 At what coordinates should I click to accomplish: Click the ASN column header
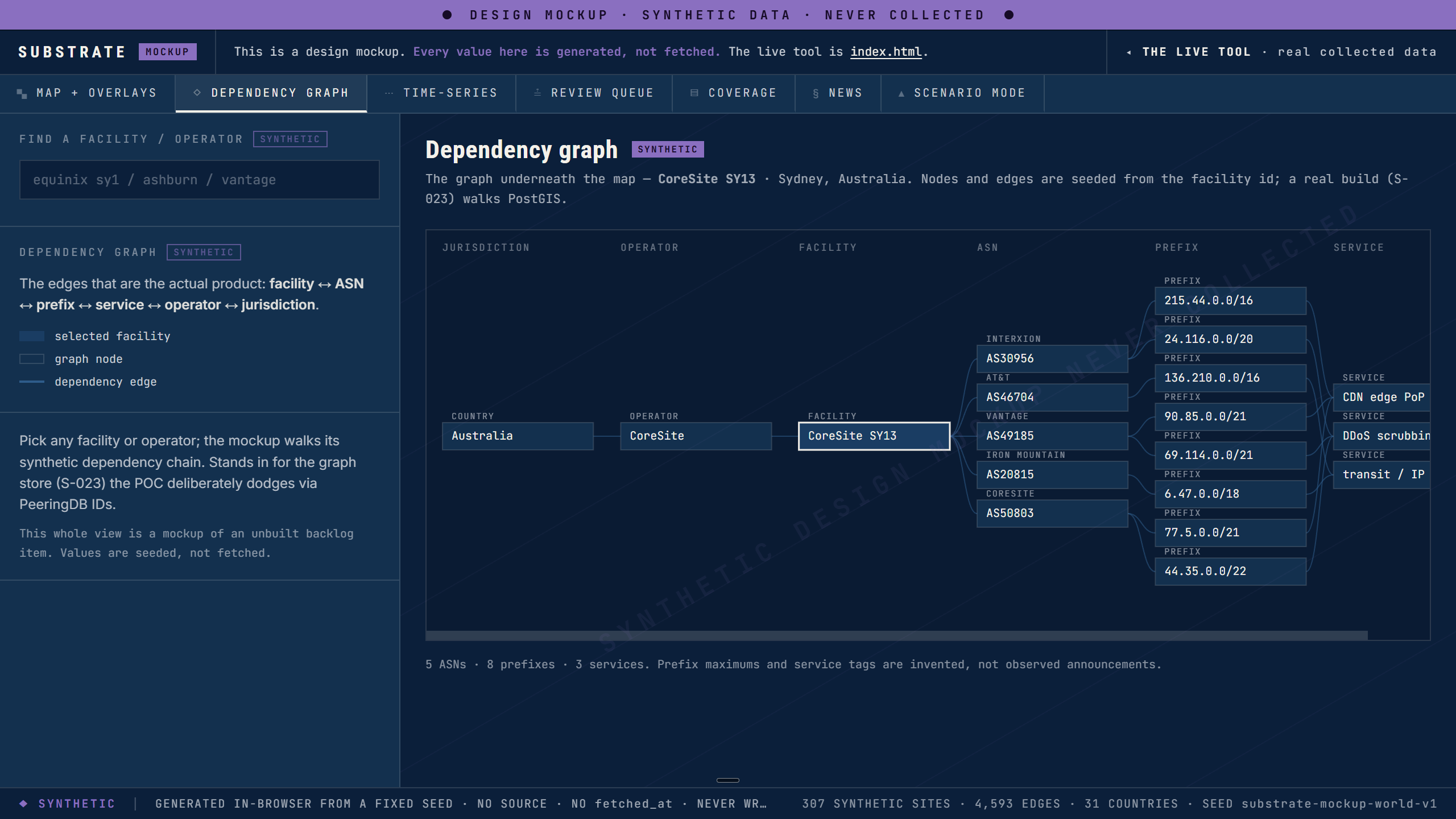(987, 248)
